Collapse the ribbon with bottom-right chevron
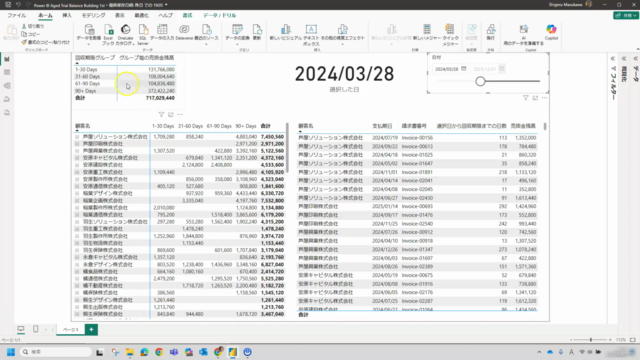The height and width of the screenshot is (360, 640). [638, 49]
